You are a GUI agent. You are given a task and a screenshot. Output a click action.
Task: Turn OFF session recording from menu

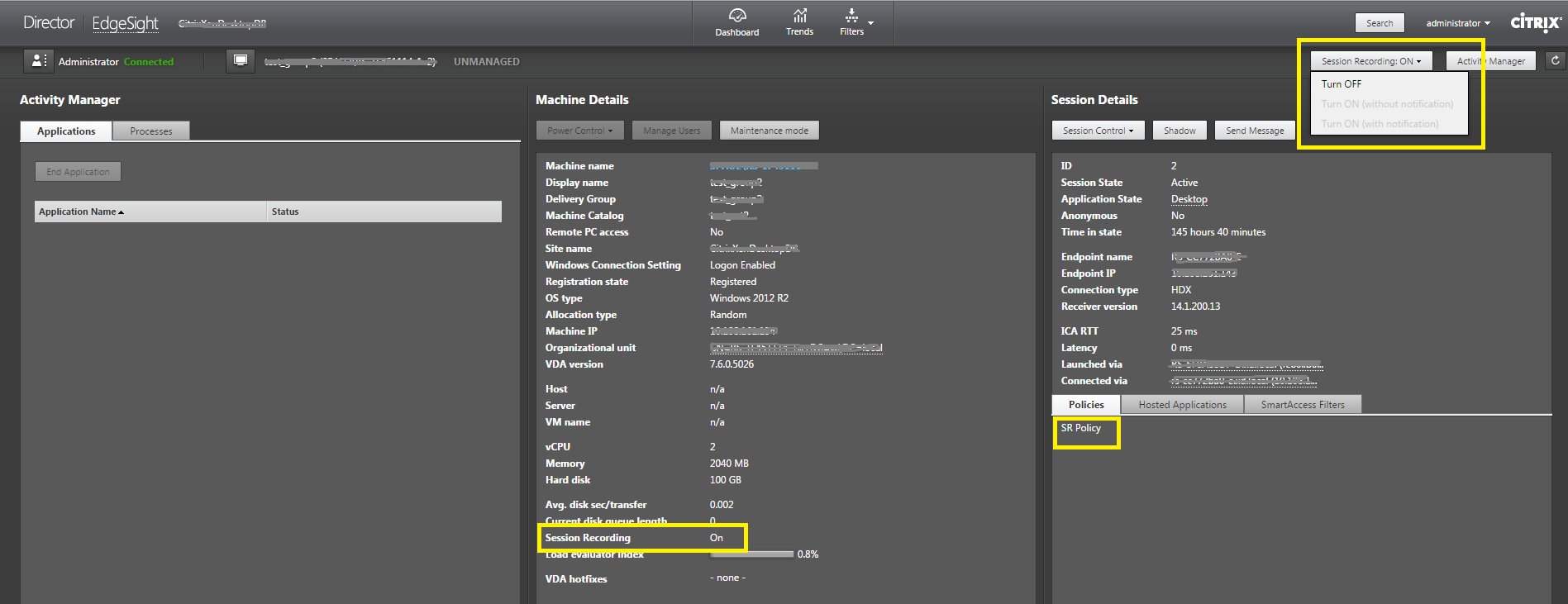point(1341,84)
